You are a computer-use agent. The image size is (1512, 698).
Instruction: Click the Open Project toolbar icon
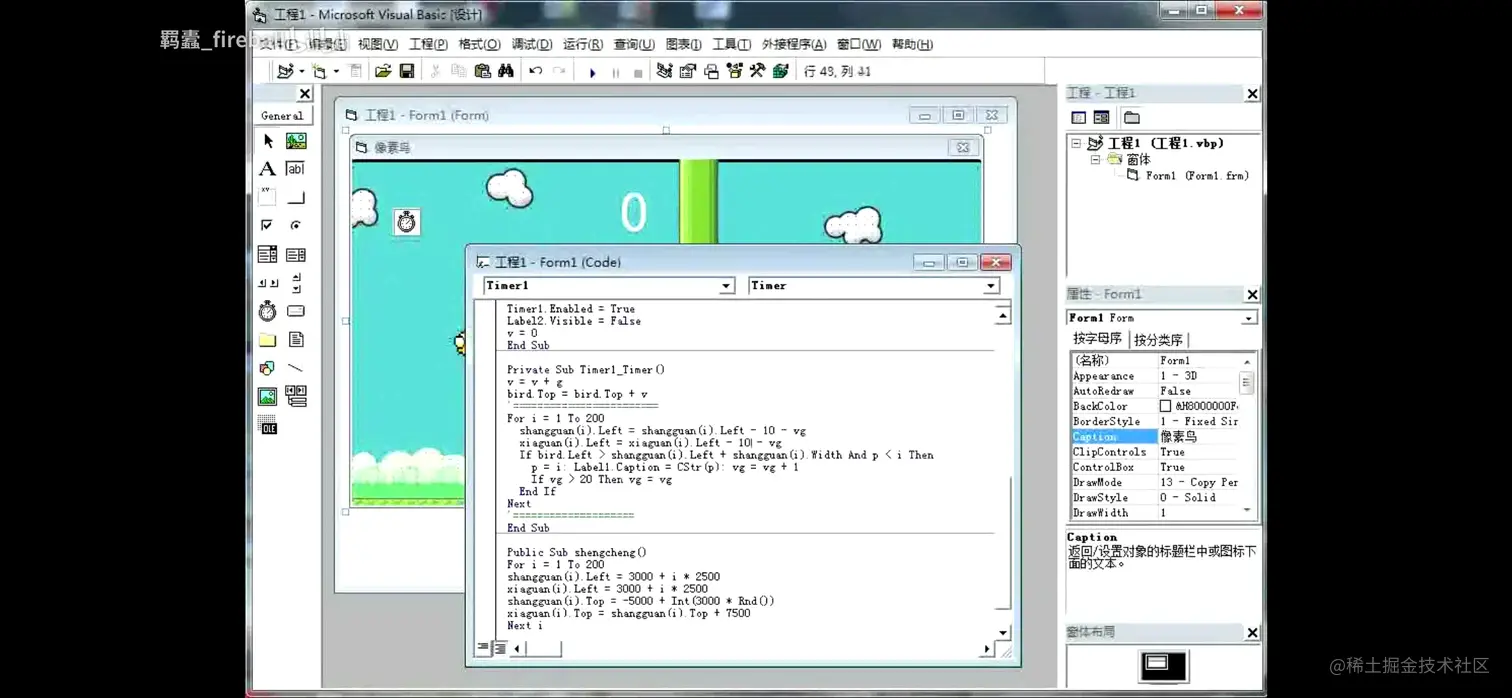tap(383, 71)
